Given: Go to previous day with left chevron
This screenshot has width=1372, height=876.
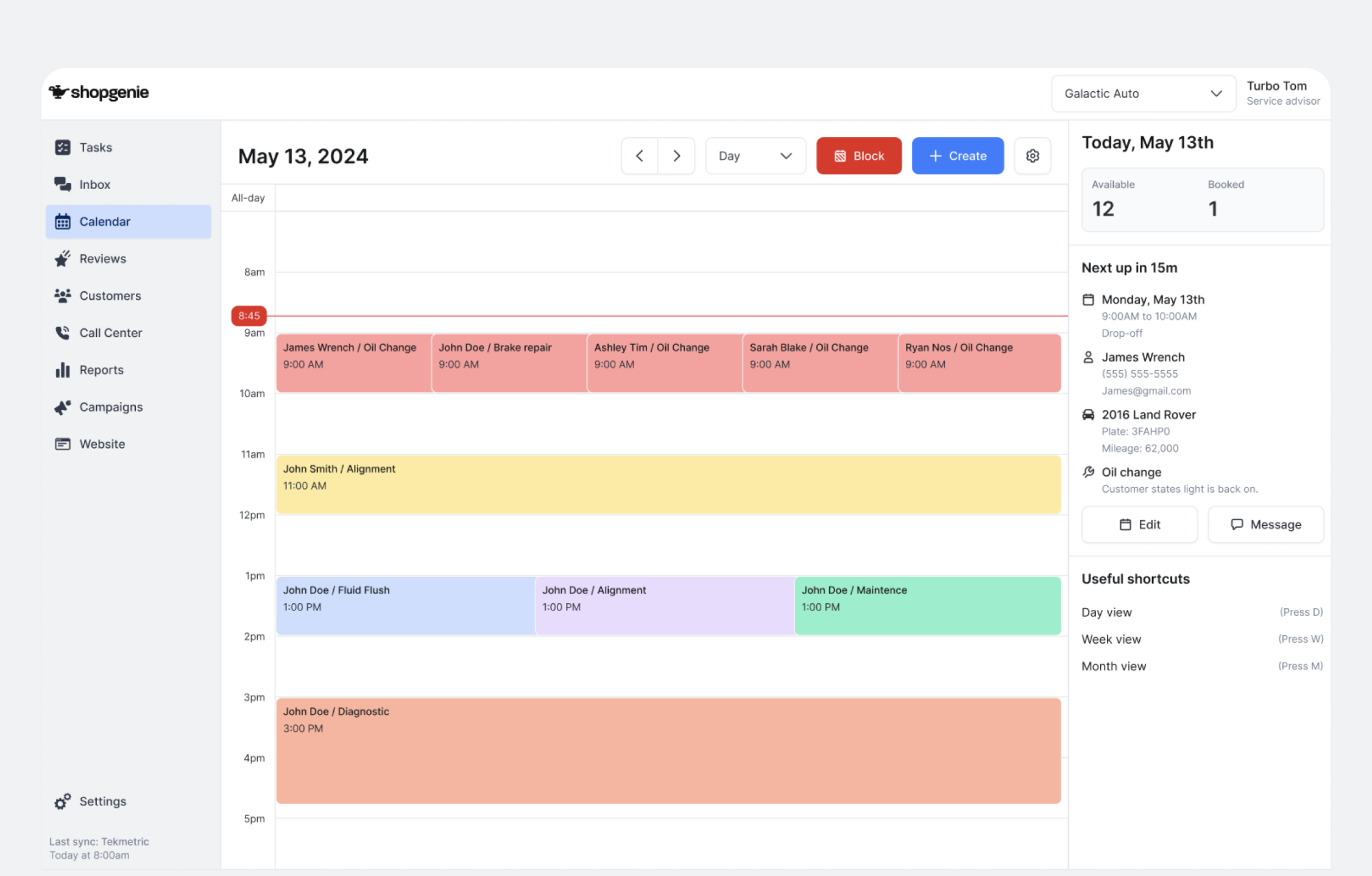Looking at the screenshot, I should point(639,156).
